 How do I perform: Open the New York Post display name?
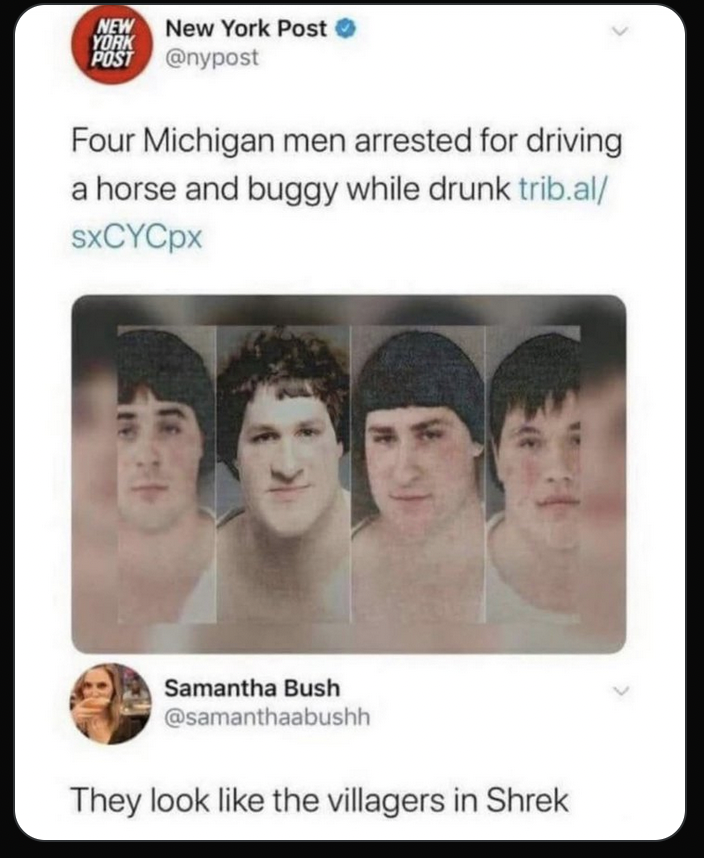tap(246, 28)
